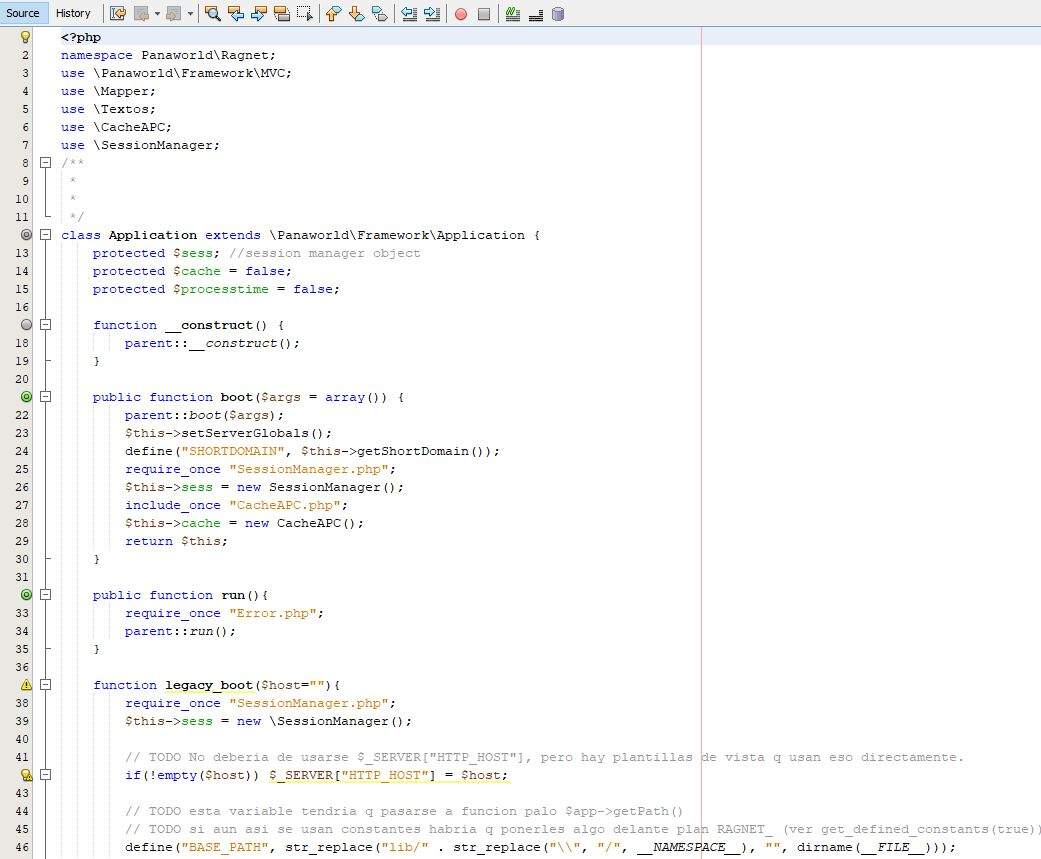Click '__NAMESPACE__' constant on line 46

688,847
